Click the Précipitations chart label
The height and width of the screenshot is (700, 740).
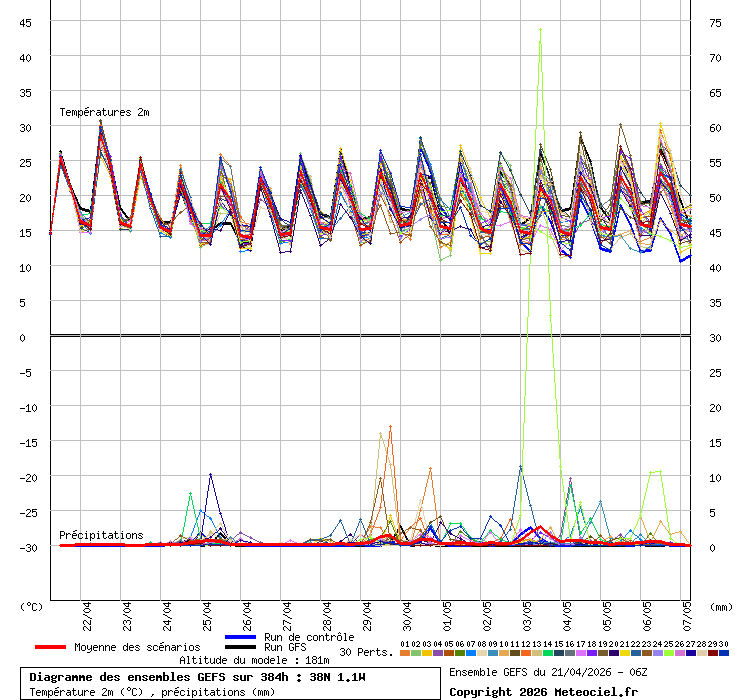(x=101, y=535)
